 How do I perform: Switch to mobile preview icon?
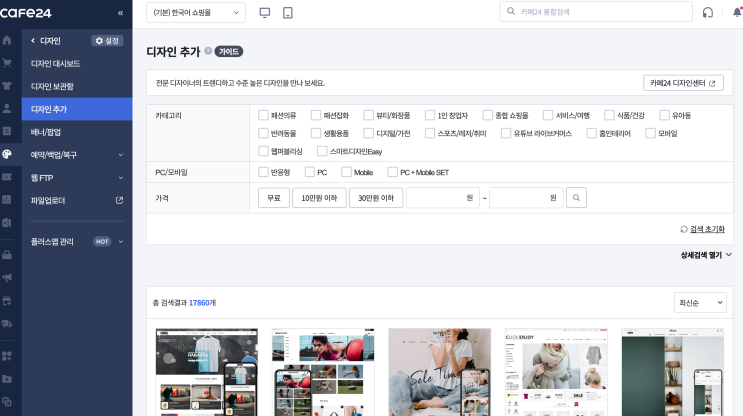point(288,13)
